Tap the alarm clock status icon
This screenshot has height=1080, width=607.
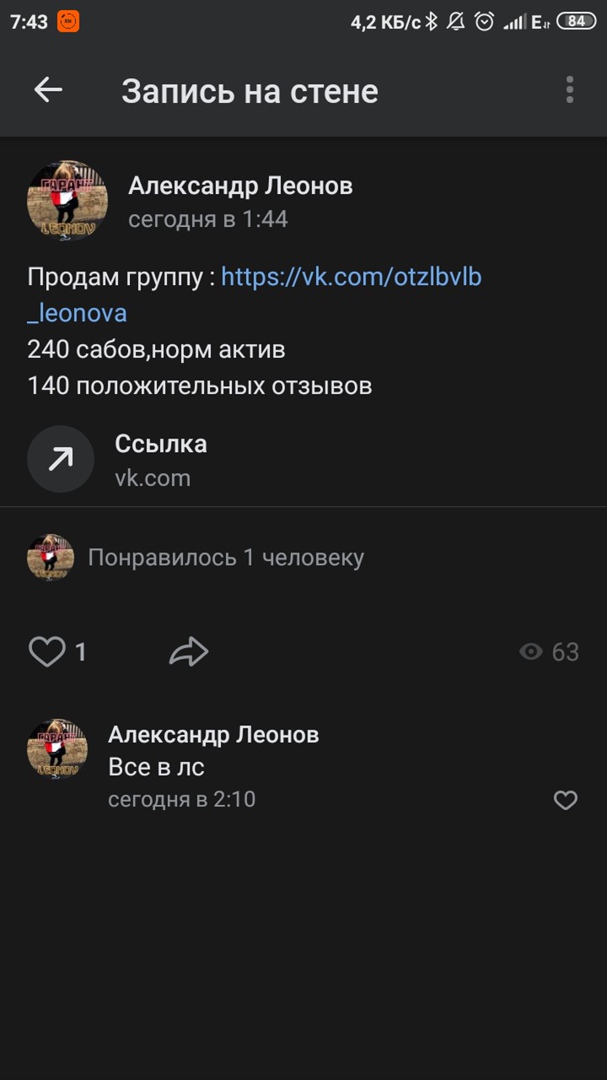pyautogui.click(x=484, y=21)
